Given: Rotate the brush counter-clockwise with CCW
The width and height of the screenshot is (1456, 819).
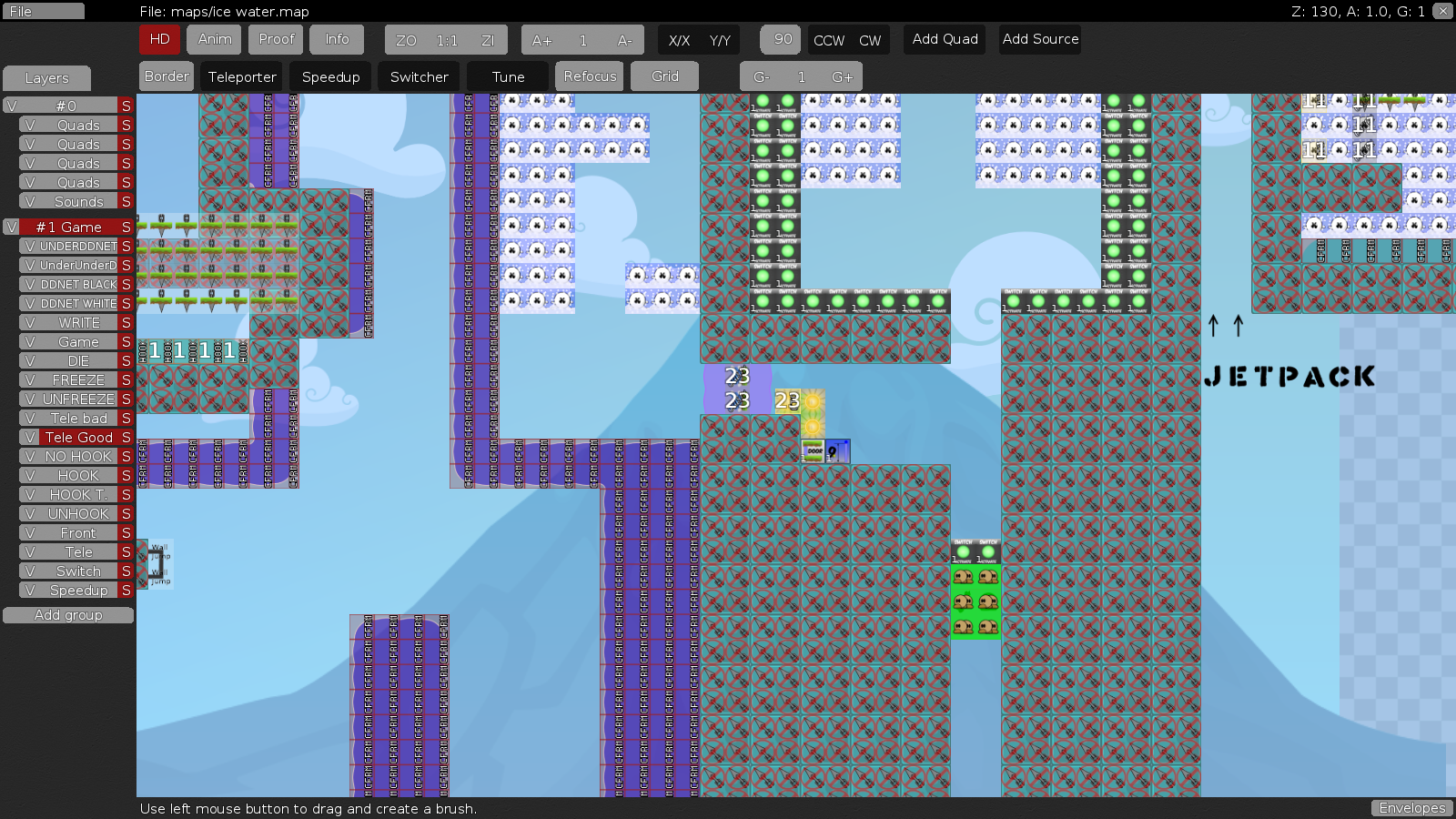Looking at the screenshot, I should click(831, 40).
